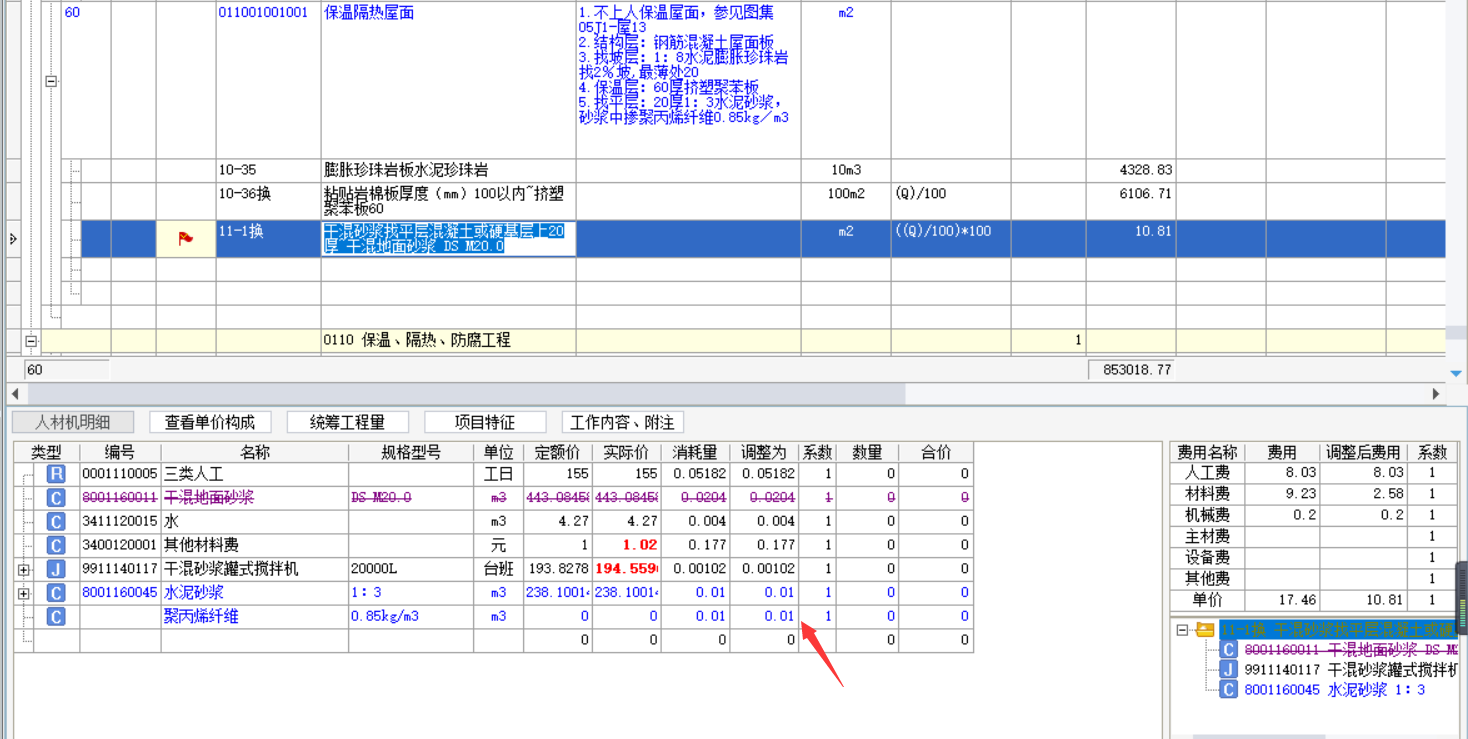Click the selected name cell 干混砂浆找平层 editing field
The image size is (1468, 739).
[x=448, y=238]
